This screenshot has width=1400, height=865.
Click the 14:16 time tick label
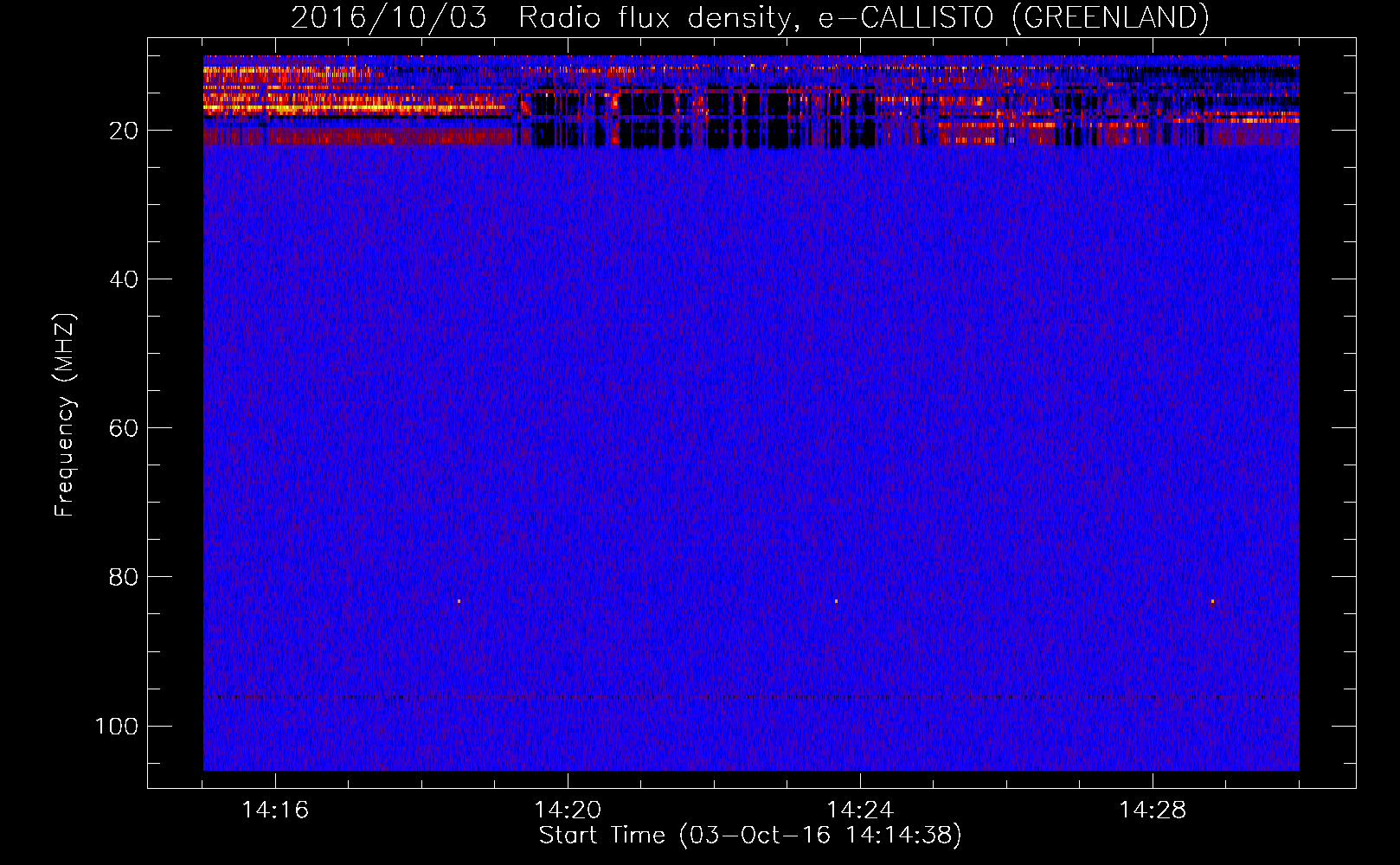pyautogui.click(x=275, y=811)
